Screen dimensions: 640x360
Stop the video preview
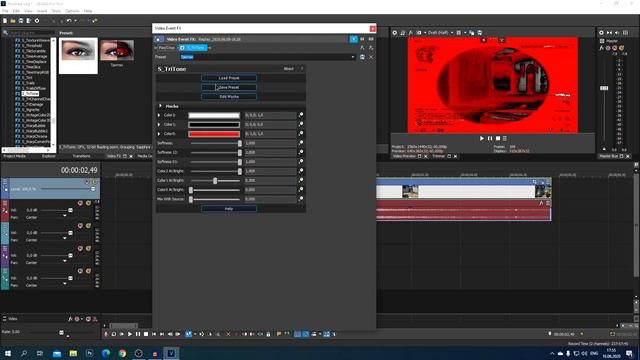(498, 139)
